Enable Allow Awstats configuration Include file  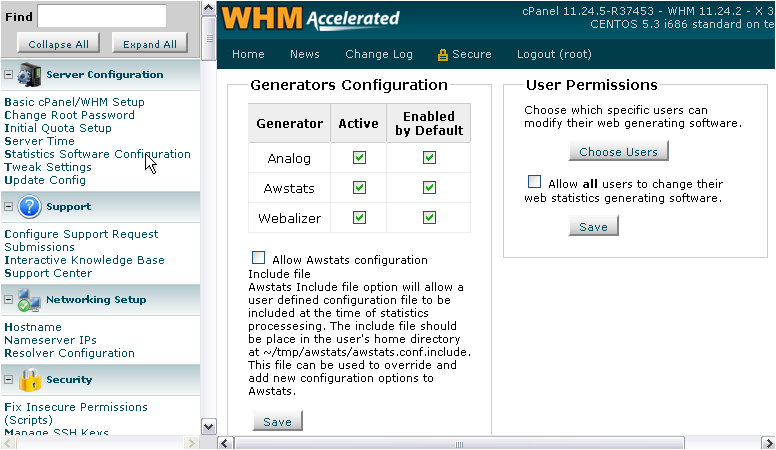[258, 258]
